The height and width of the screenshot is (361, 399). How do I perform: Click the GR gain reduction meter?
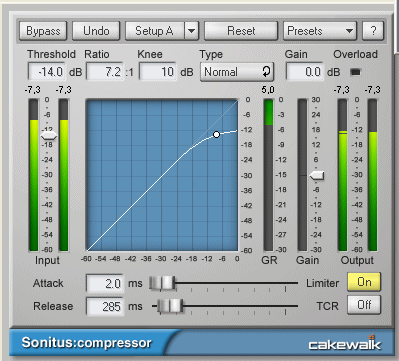point(268,175)
